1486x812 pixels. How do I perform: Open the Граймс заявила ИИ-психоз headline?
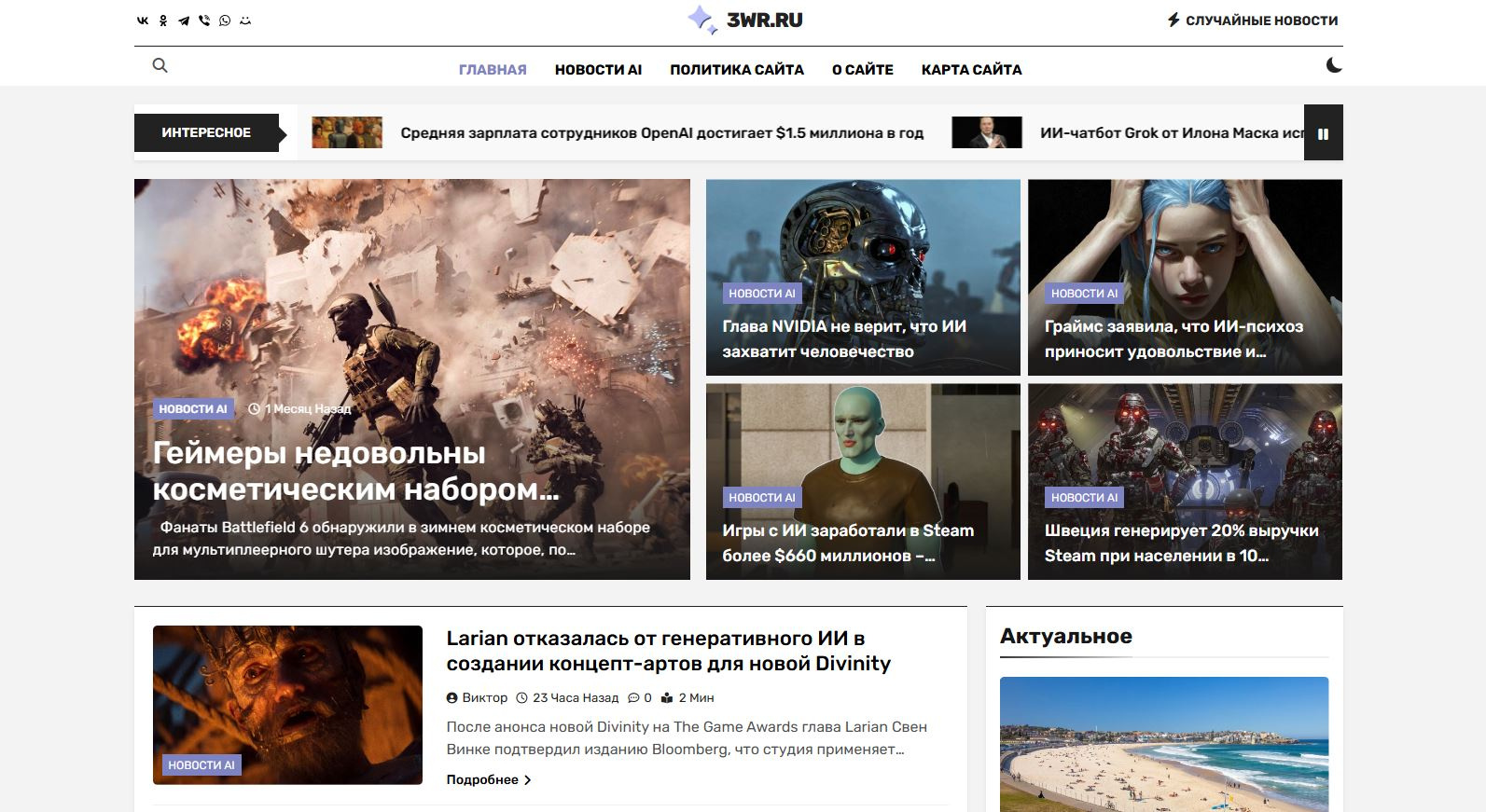pos(1174,339)
